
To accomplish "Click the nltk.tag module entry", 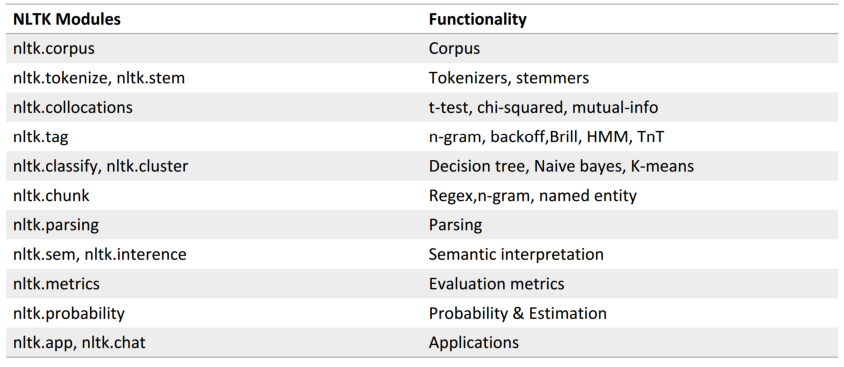I will point(41,137).
